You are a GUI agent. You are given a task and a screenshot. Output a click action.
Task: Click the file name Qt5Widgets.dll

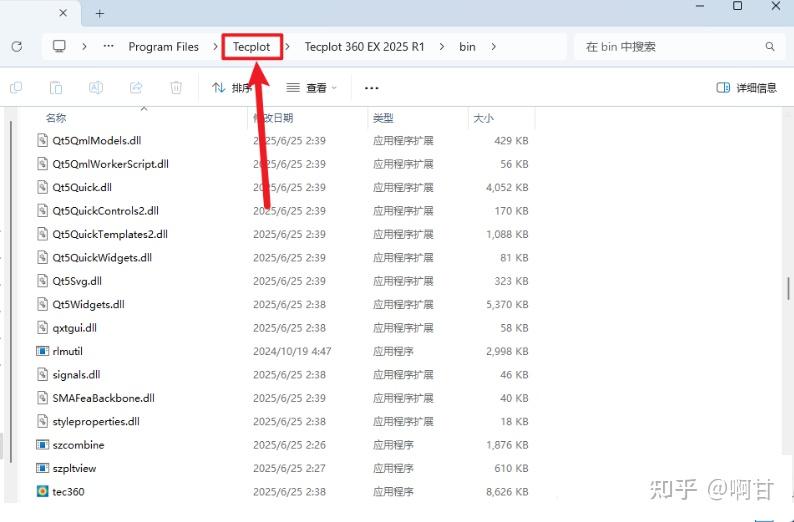point(89,304)
